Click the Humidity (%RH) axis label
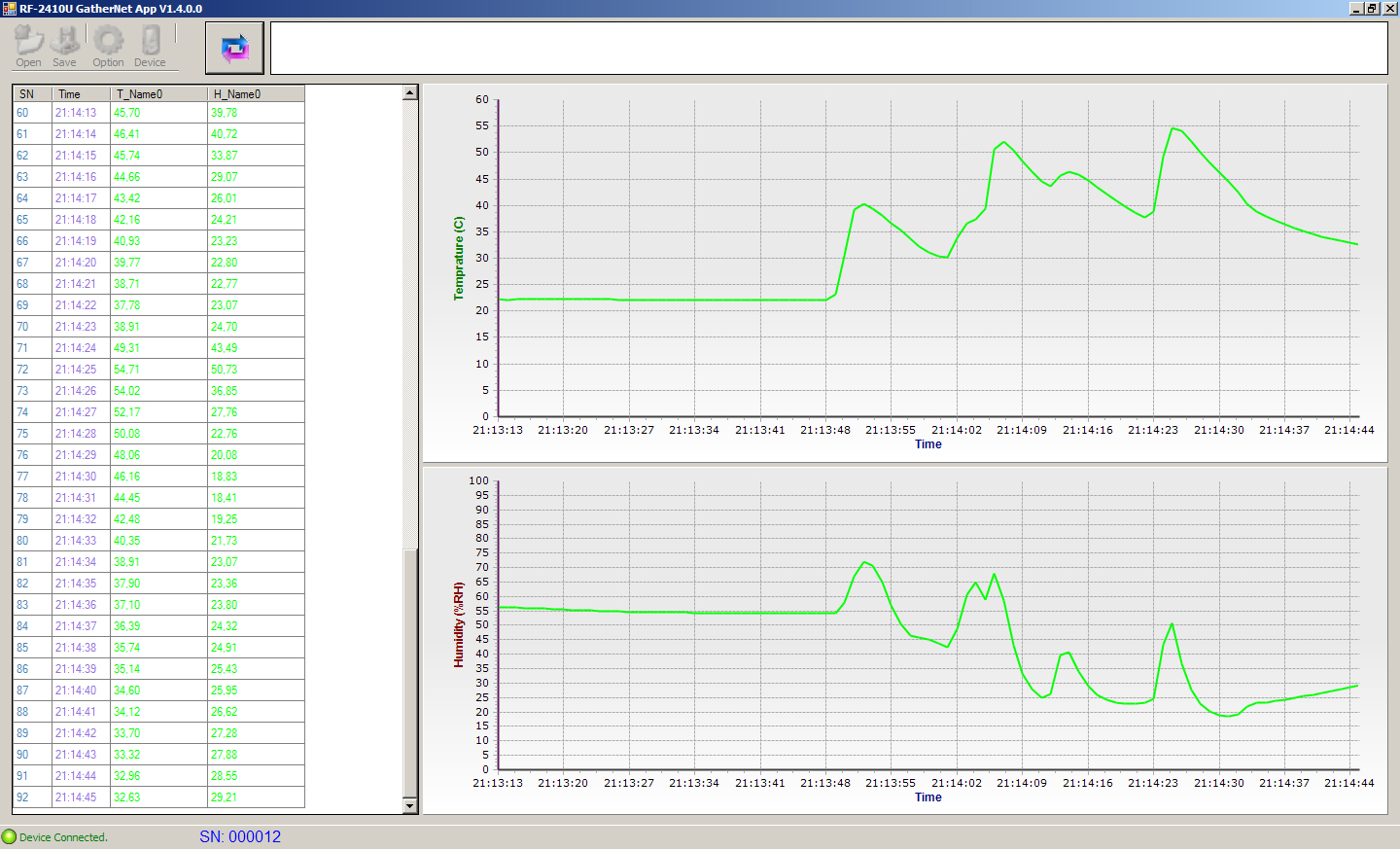Viewport: 1400px width, 850px height. (x=459, y=624)
